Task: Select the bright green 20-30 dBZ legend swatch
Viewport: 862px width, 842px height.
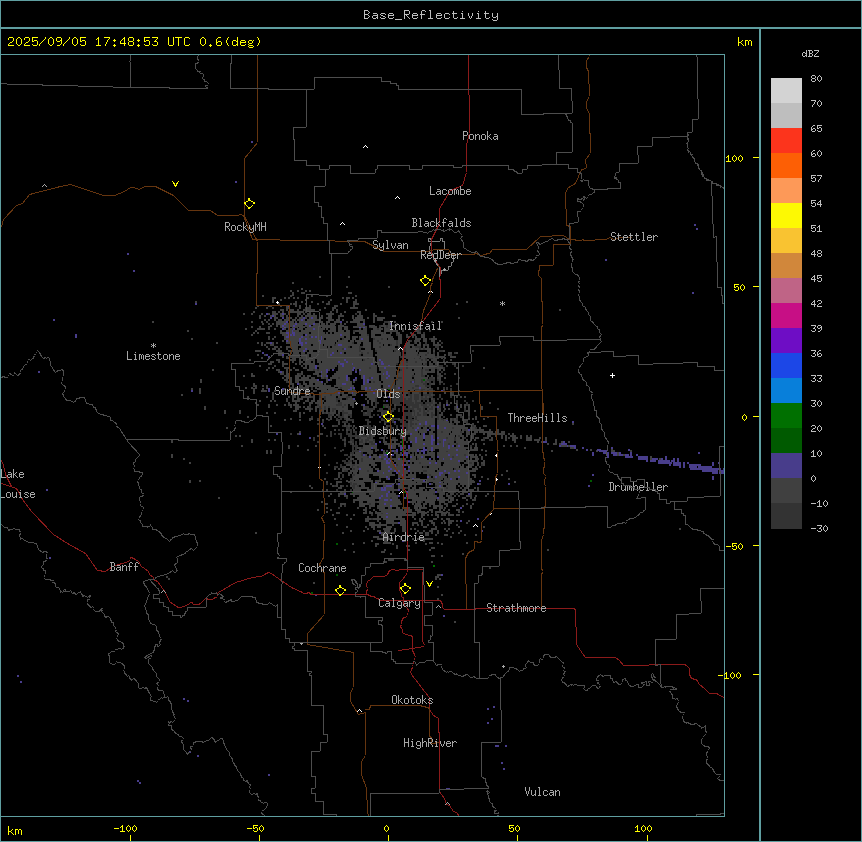Action: point(786,416)
